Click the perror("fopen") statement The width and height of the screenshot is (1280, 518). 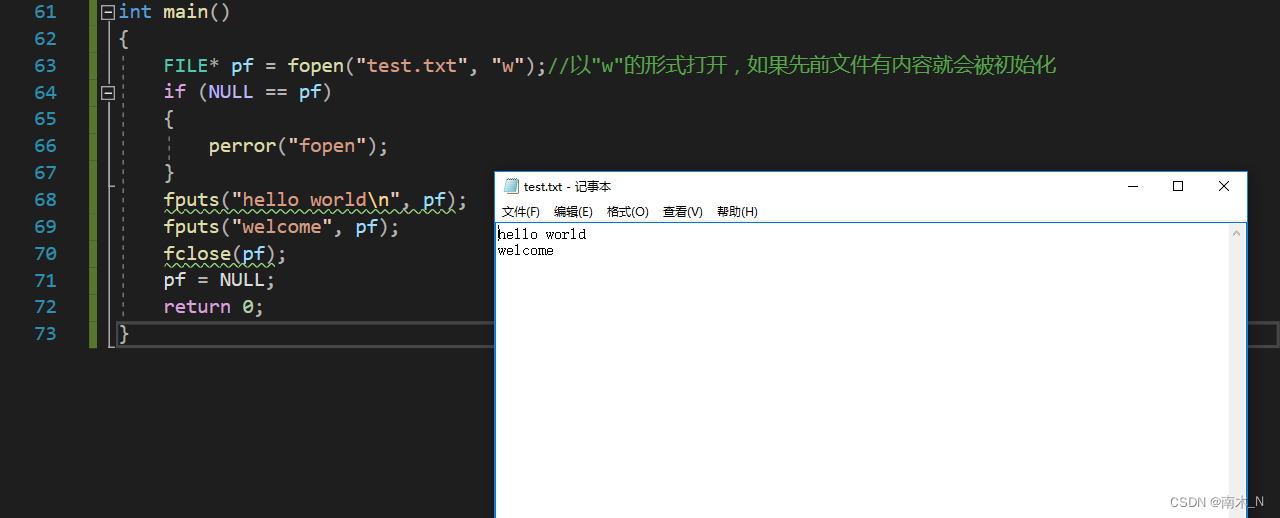click(298, 146)
